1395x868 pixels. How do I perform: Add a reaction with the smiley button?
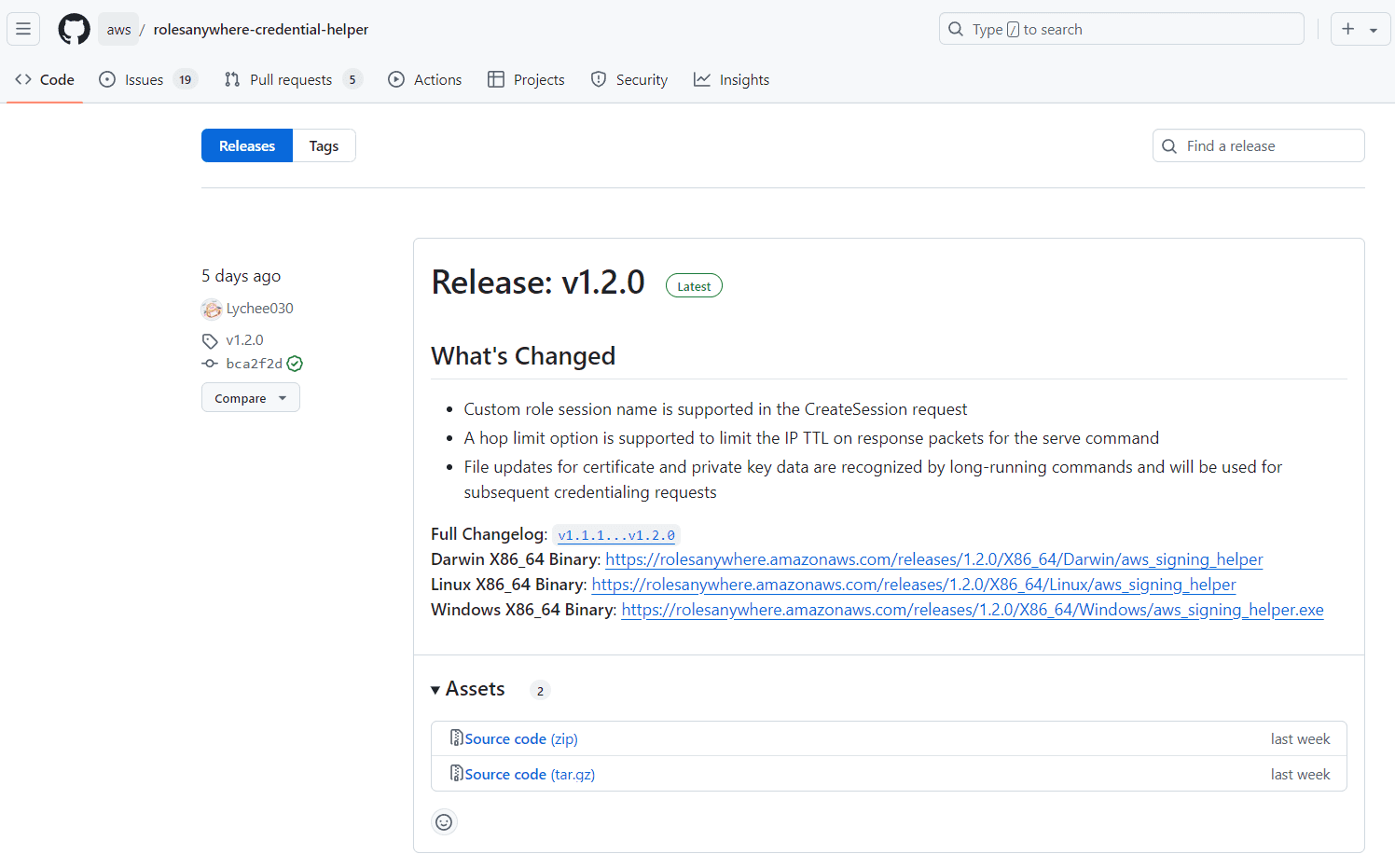(444, 822)
